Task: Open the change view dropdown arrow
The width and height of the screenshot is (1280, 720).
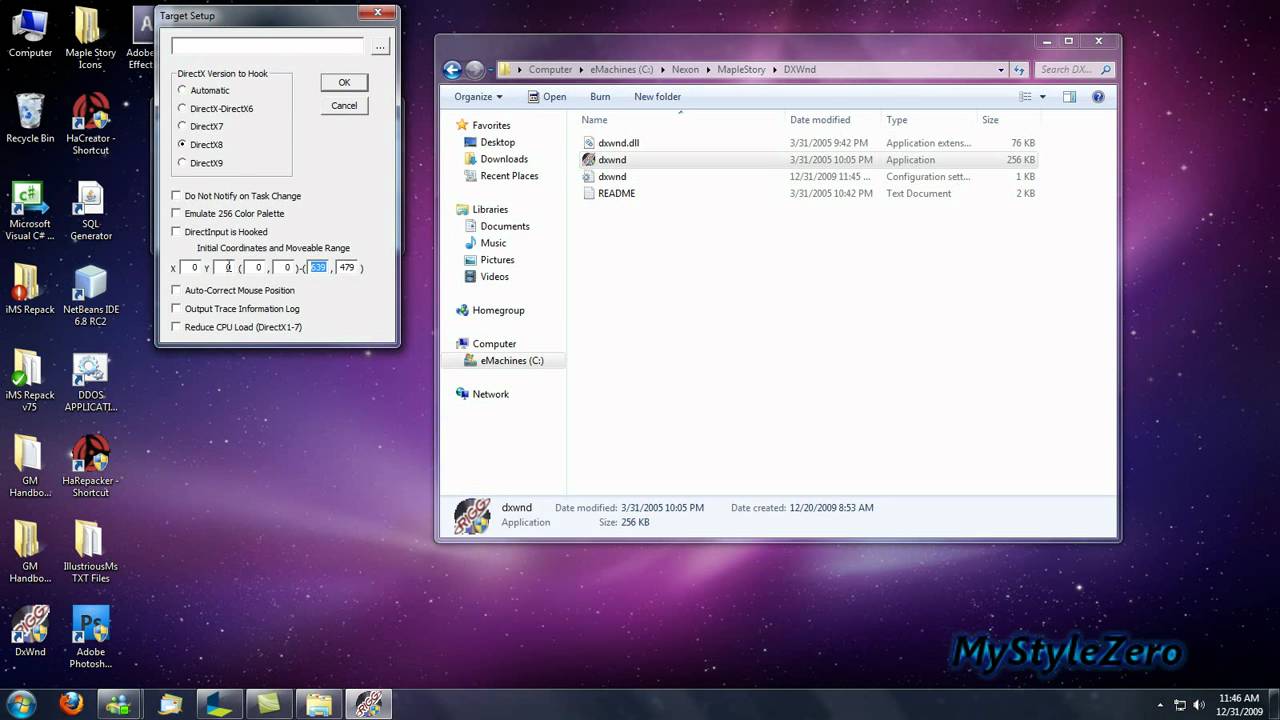Action: [x=1042, y=97]
